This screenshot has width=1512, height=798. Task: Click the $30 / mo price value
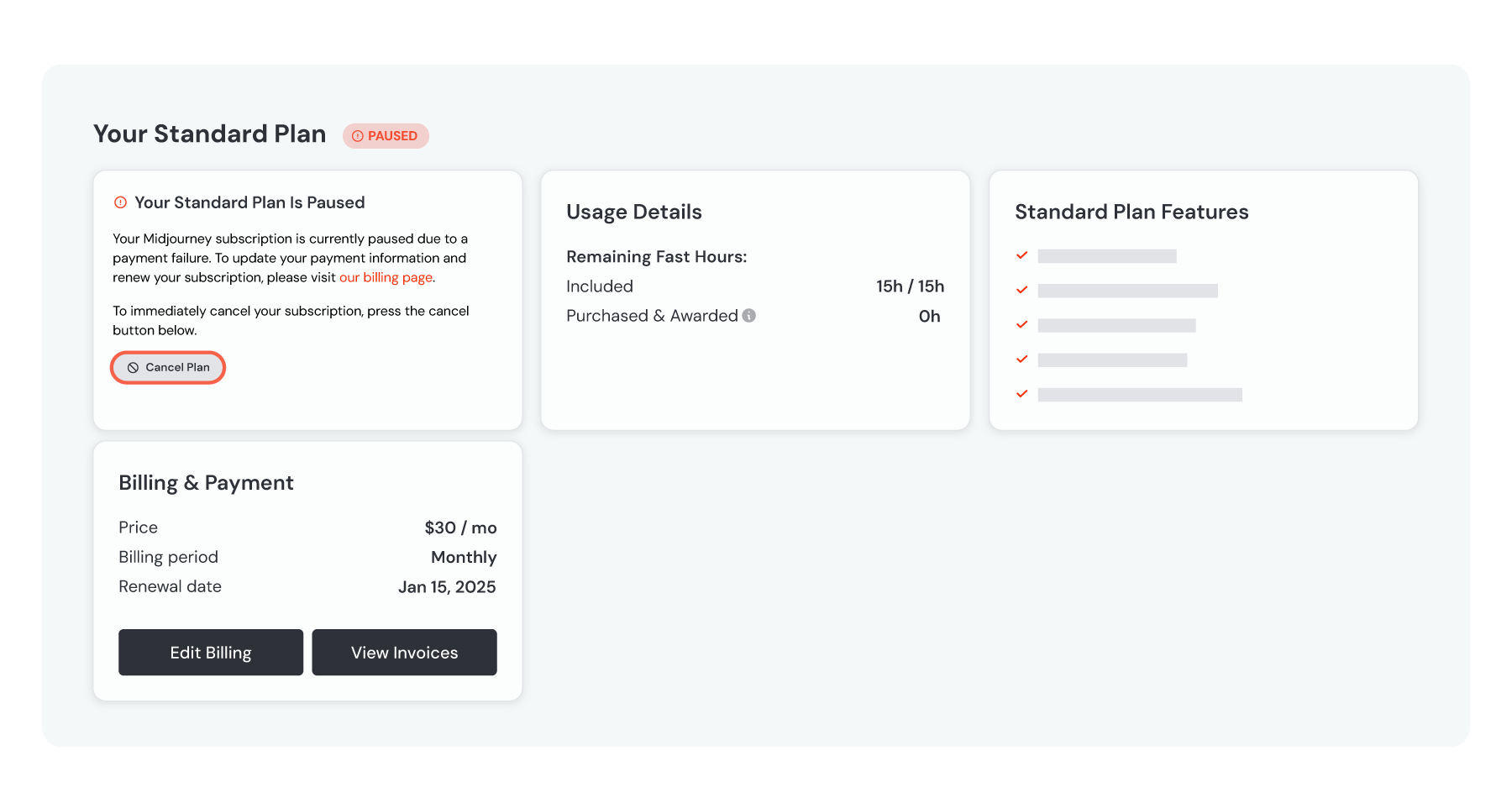tap(460, 528)
